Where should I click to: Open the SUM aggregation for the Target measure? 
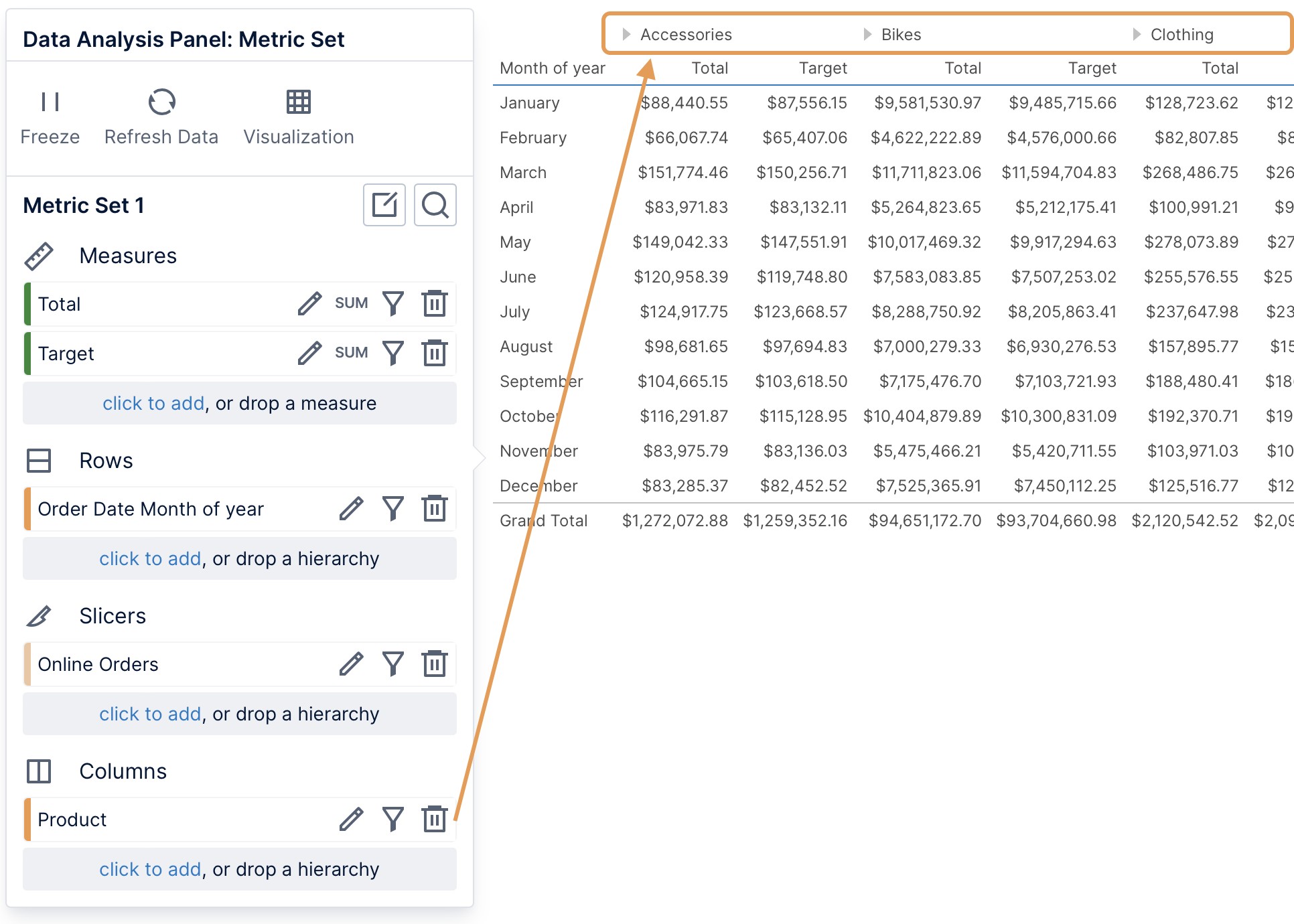(351, 353)
